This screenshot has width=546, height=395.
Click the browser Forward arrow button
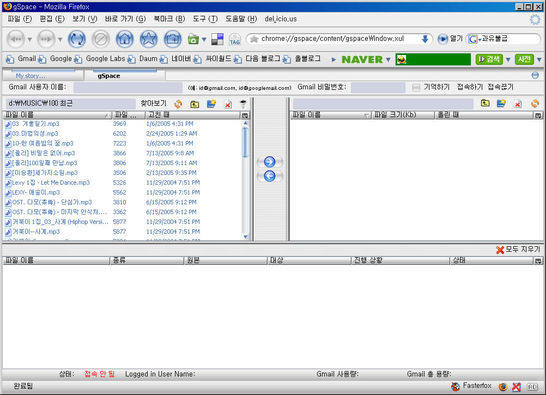point(46,39)
